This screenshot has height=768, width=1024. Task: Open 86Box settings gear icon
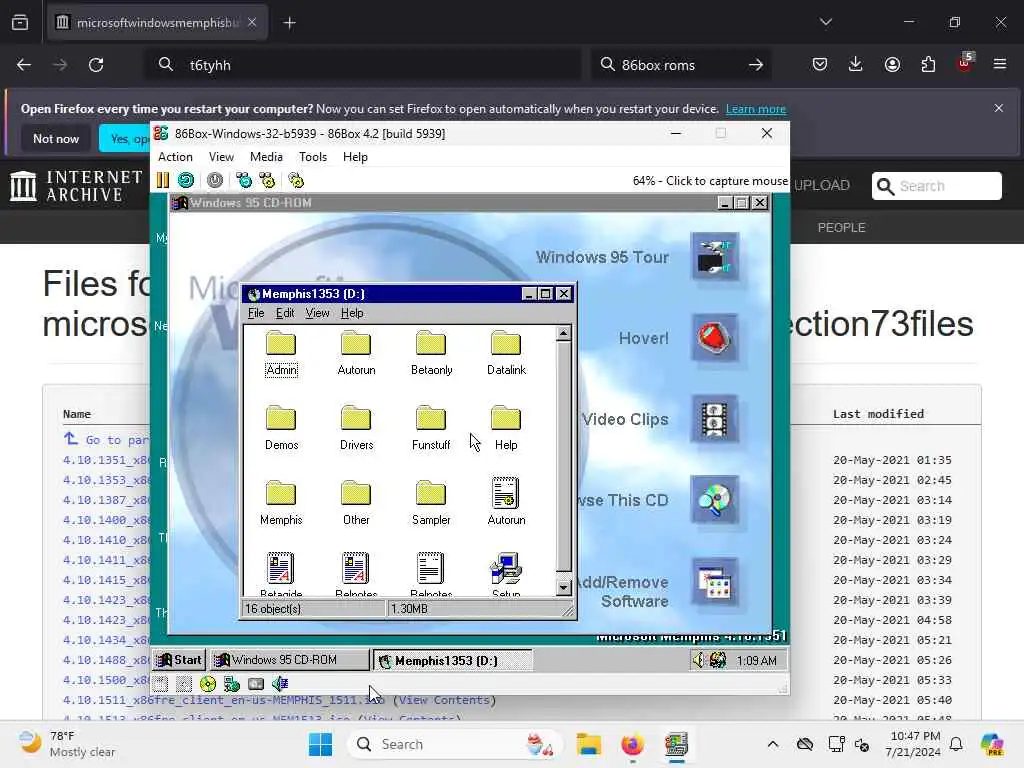(296, 180)
